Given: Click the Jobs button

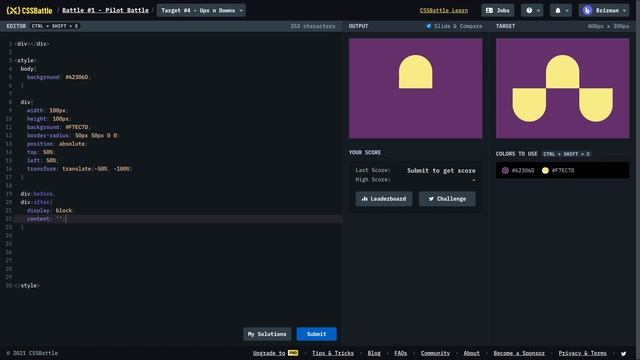Looking at the screenshot, I should point(498,10).
